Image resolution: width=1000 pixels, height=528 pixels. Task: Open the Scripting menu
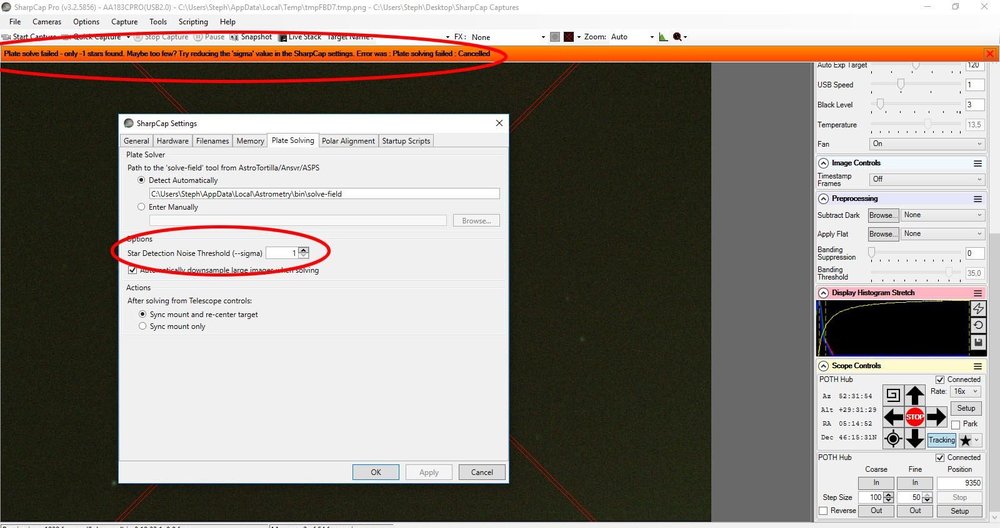point(193,22)
